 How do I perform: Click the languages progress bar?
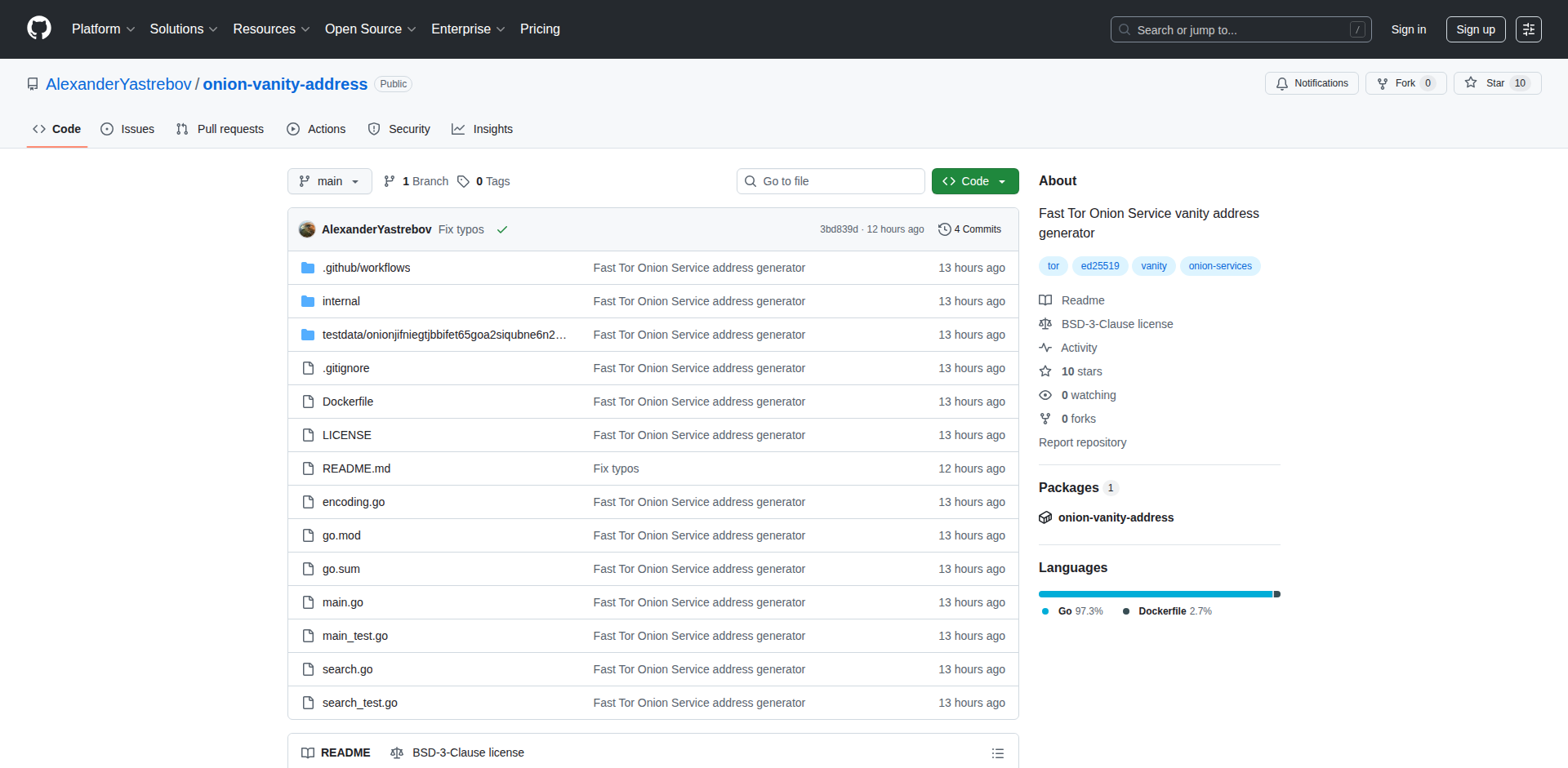1160,594
